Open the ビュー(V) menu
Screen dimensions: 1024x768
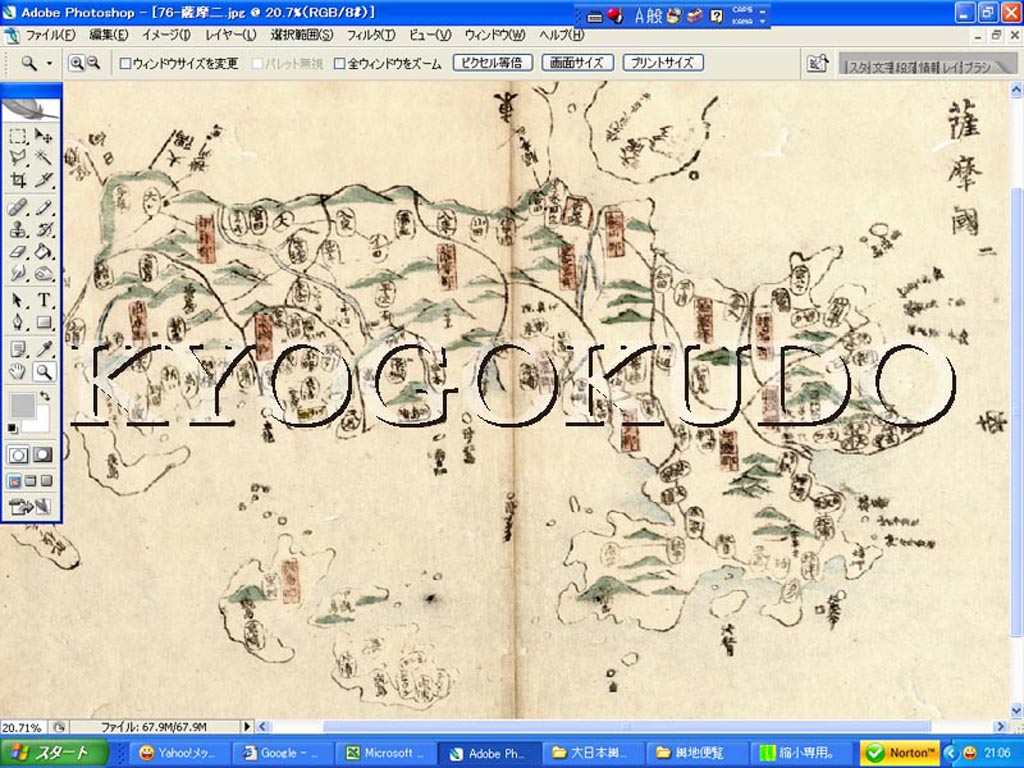[x=430, y=35]
